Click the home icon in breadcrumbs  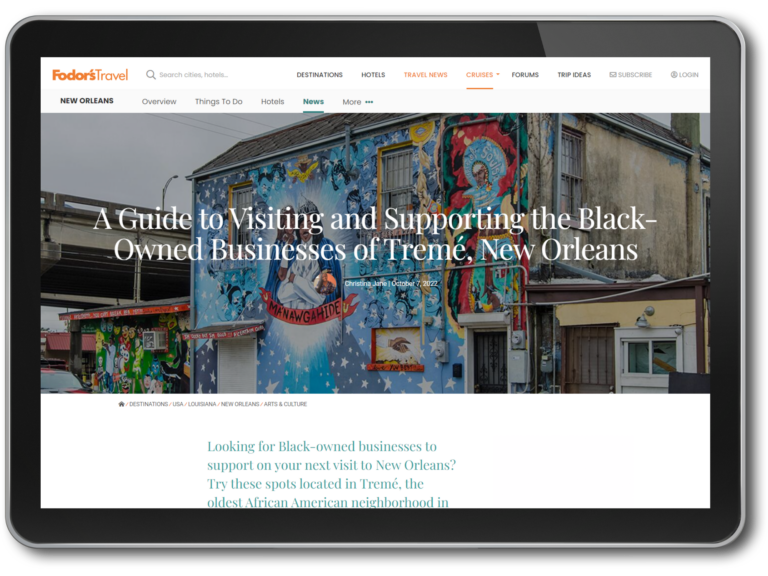tap(121, 404)
